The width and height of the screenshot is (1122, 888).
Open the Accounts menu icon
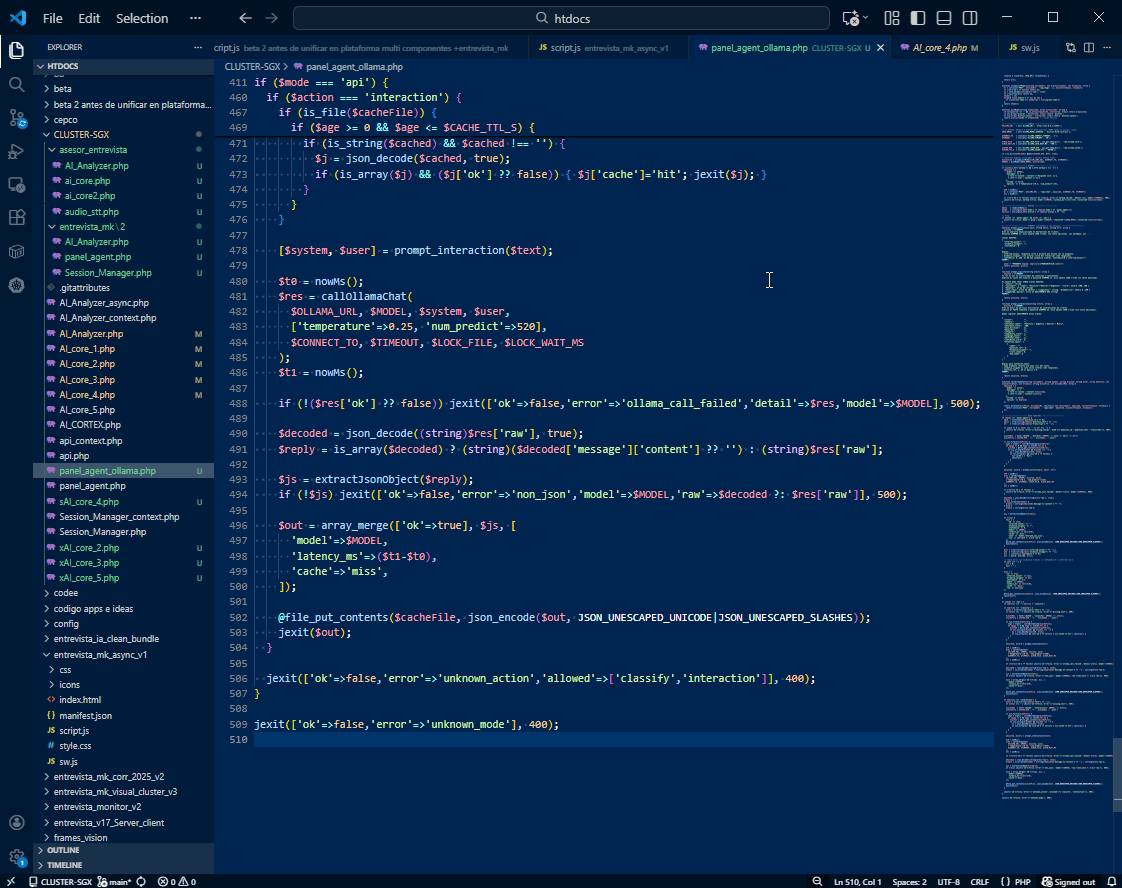(16, 823)
